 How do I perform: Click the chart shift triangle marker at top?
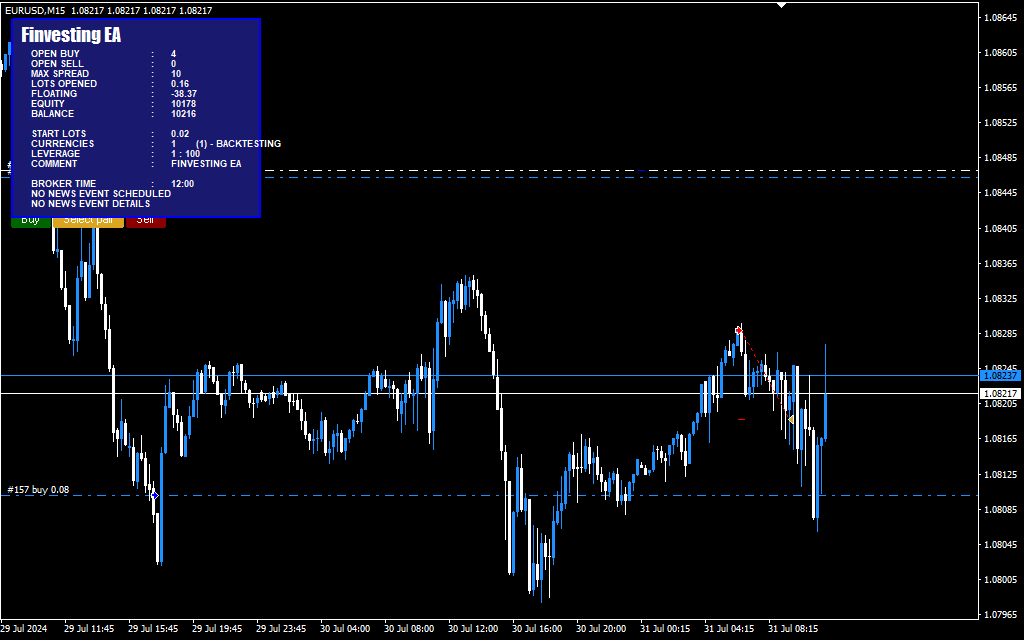[782, 5]
